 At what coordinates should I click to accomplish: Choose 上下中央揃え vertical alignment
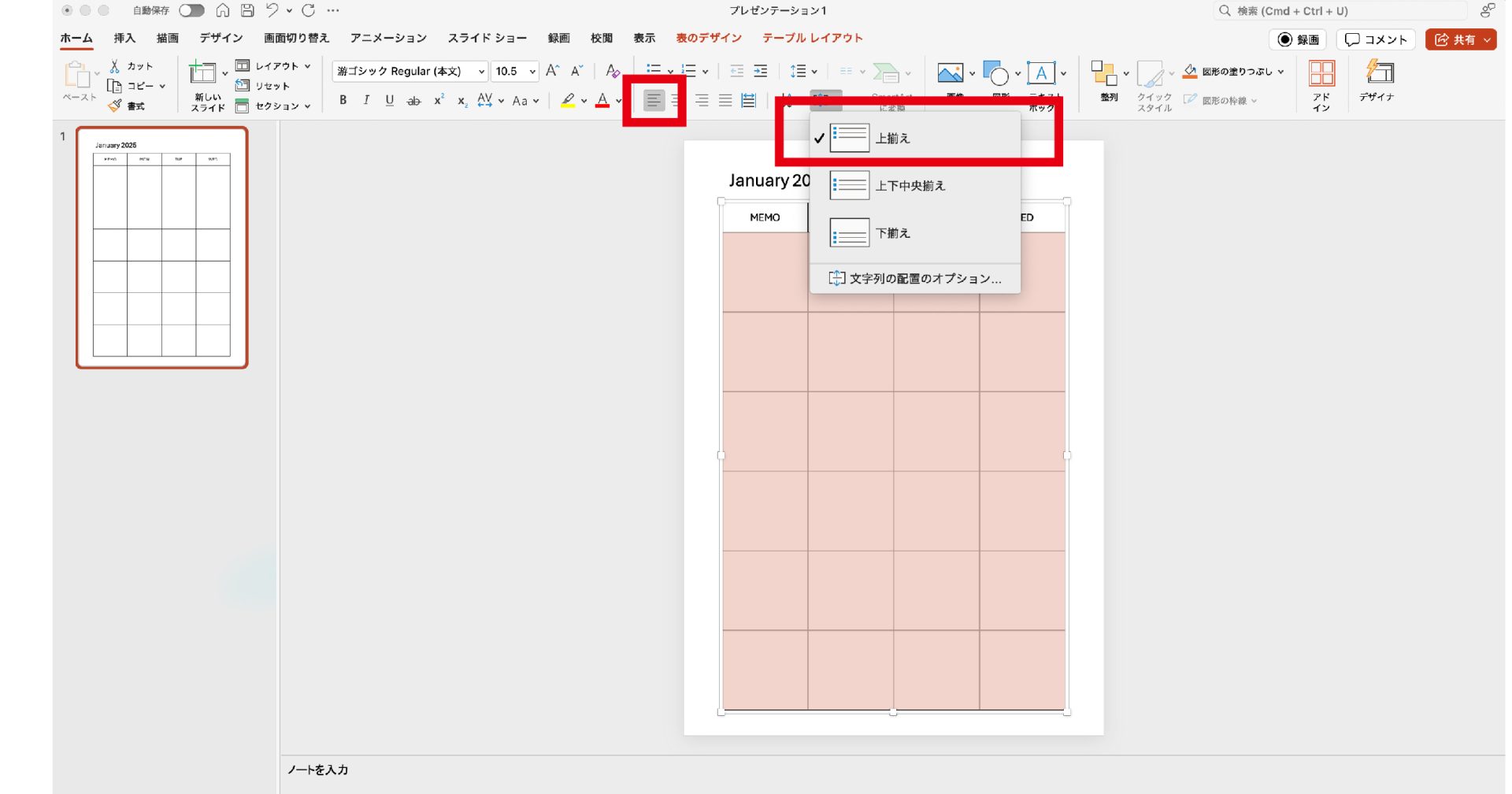click(910, 186)
